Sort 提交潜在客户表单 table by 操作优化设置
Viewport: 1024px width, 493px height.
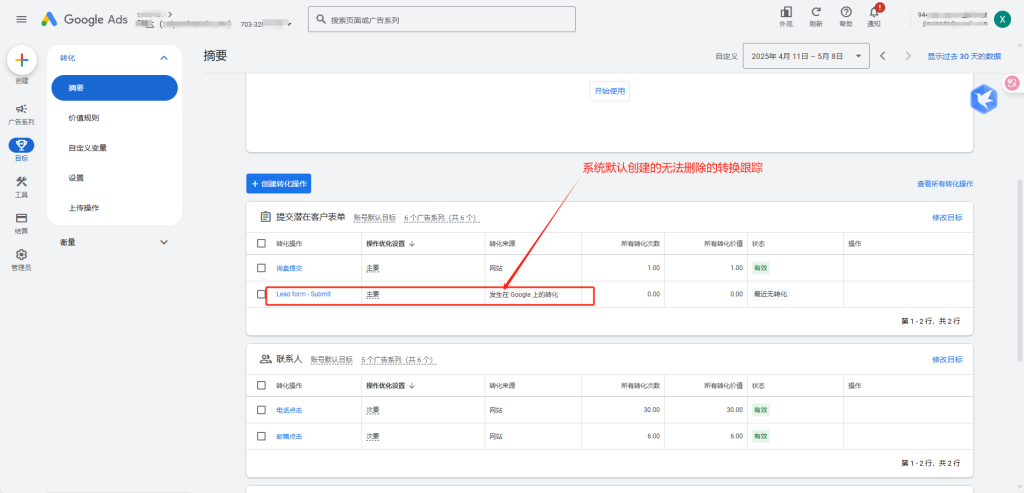point(391,244)
